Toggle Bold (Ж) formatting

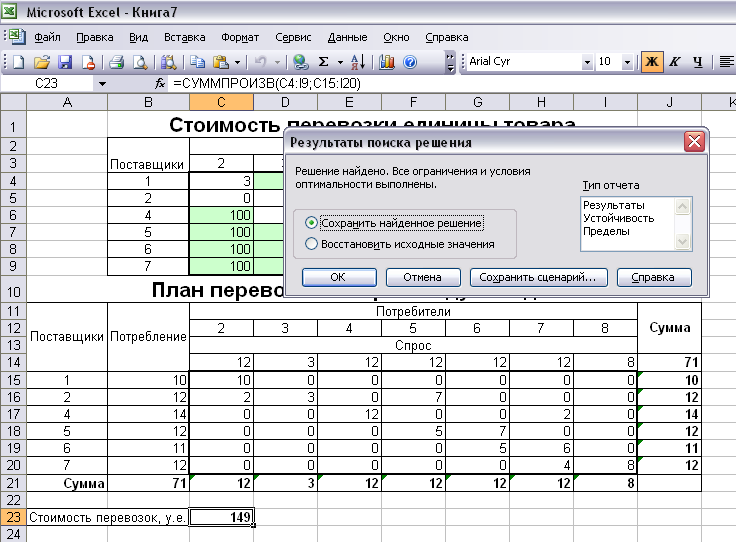(652, 61)
